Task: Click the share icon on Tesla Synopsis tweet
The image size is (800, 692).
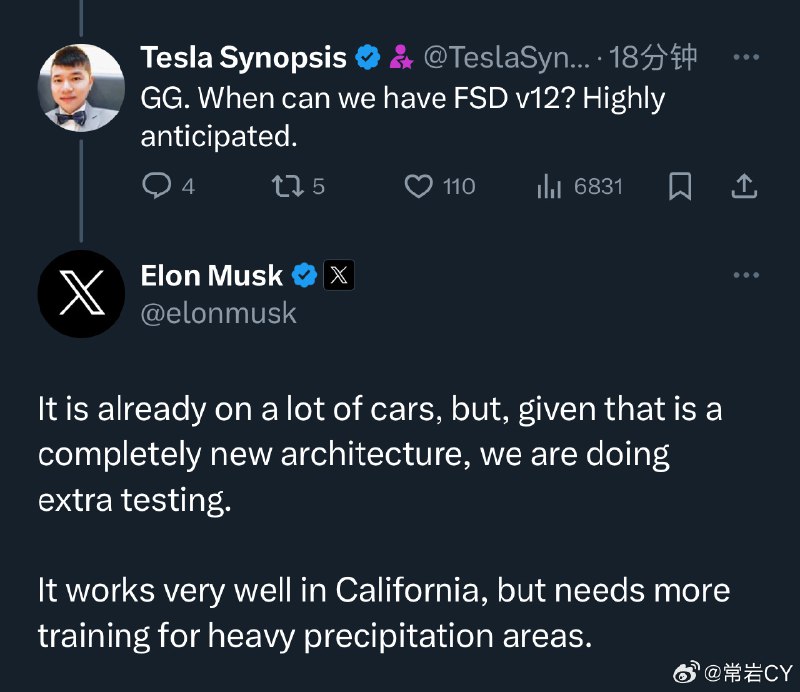Action: tap(744, 186)
